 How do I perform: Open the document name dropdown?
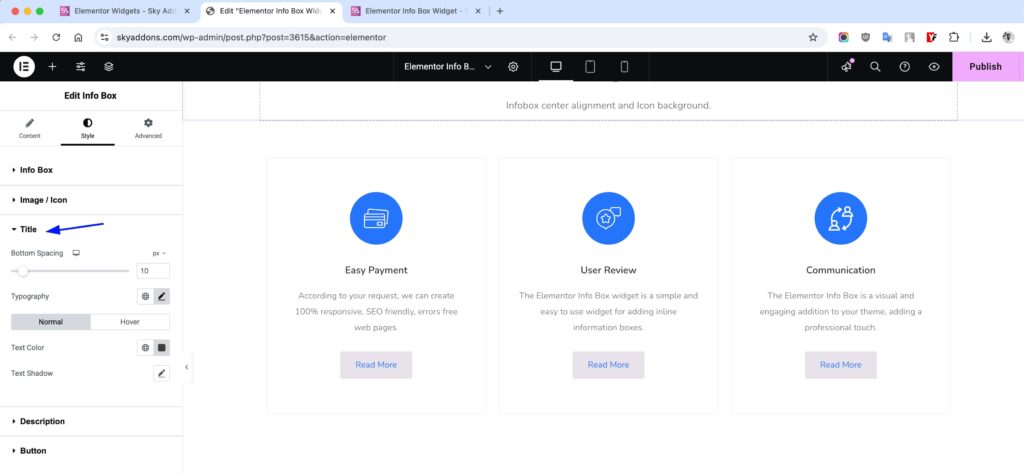point(448,67)
